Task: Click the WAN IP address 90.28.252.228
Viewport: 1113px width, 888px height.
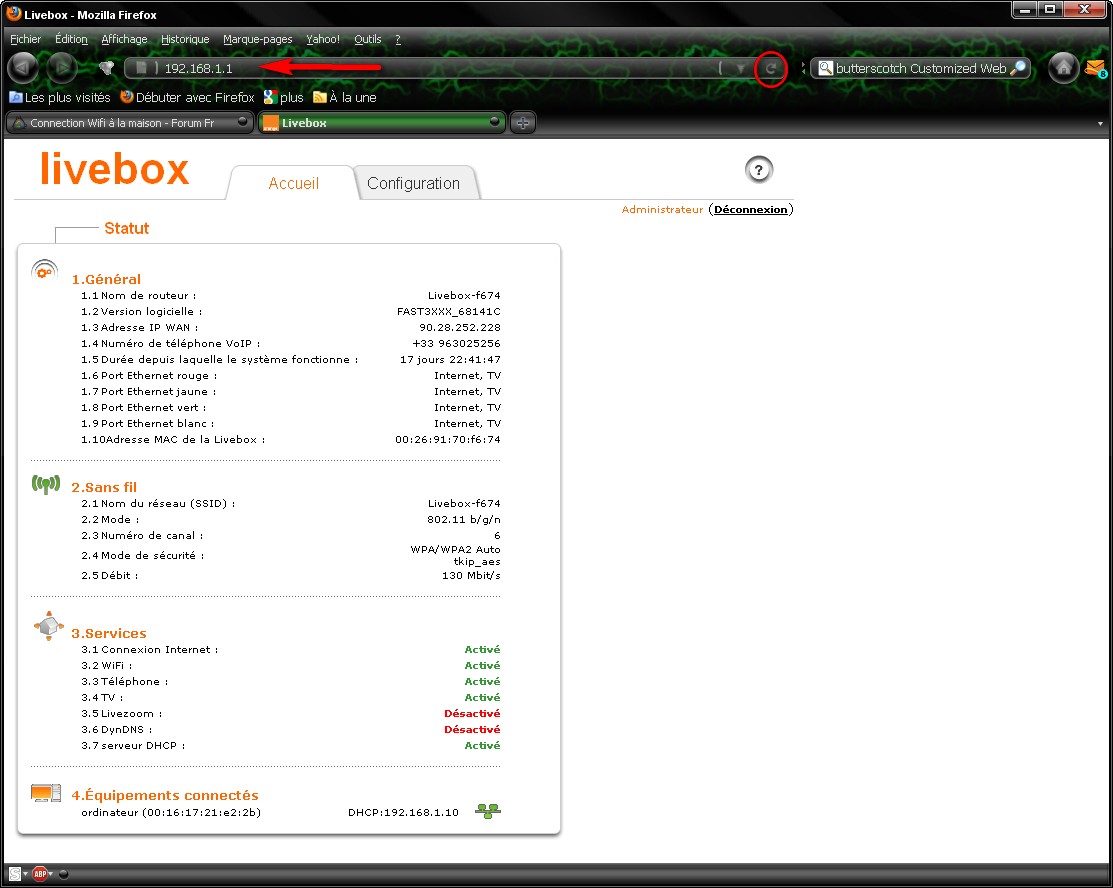Action: tap(460, 327)
